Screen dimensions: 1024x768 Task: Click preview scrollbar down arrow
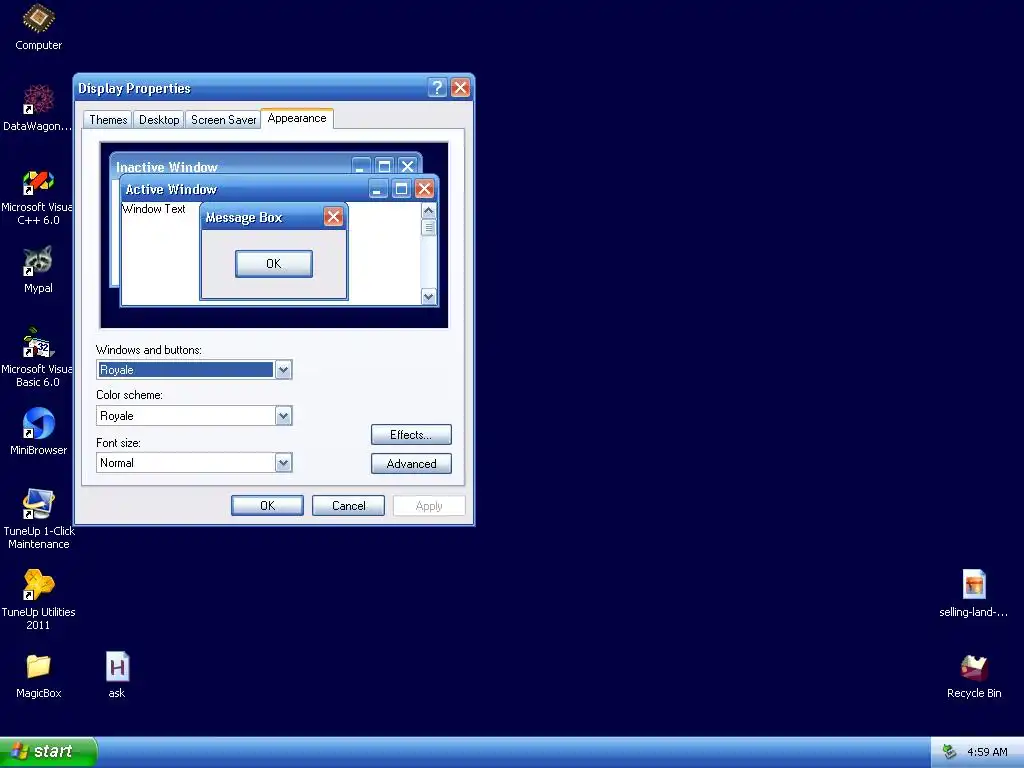[x=428, y=297]
